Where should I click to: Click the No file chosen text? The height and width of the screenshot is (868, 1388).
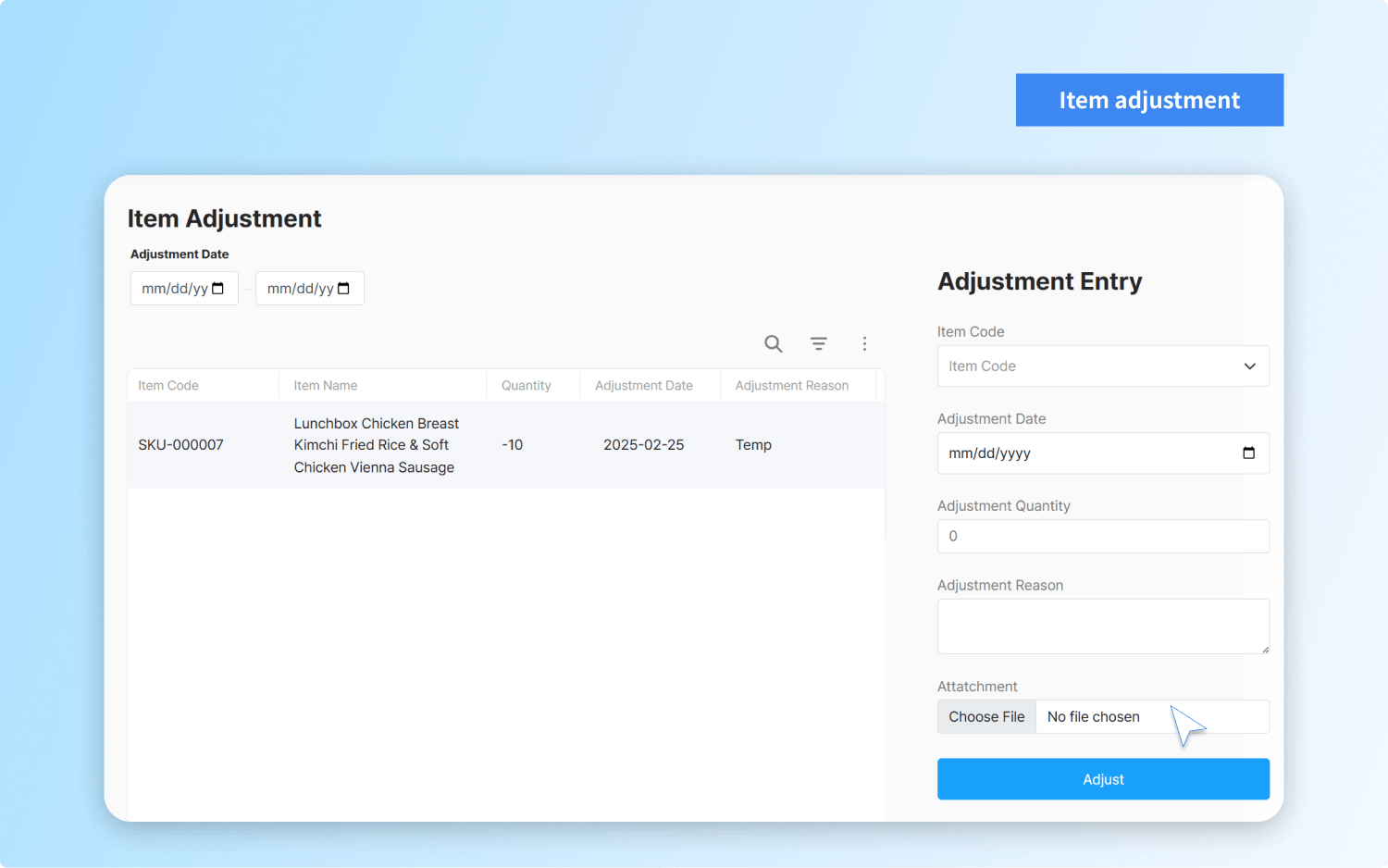click(1094, 717)
